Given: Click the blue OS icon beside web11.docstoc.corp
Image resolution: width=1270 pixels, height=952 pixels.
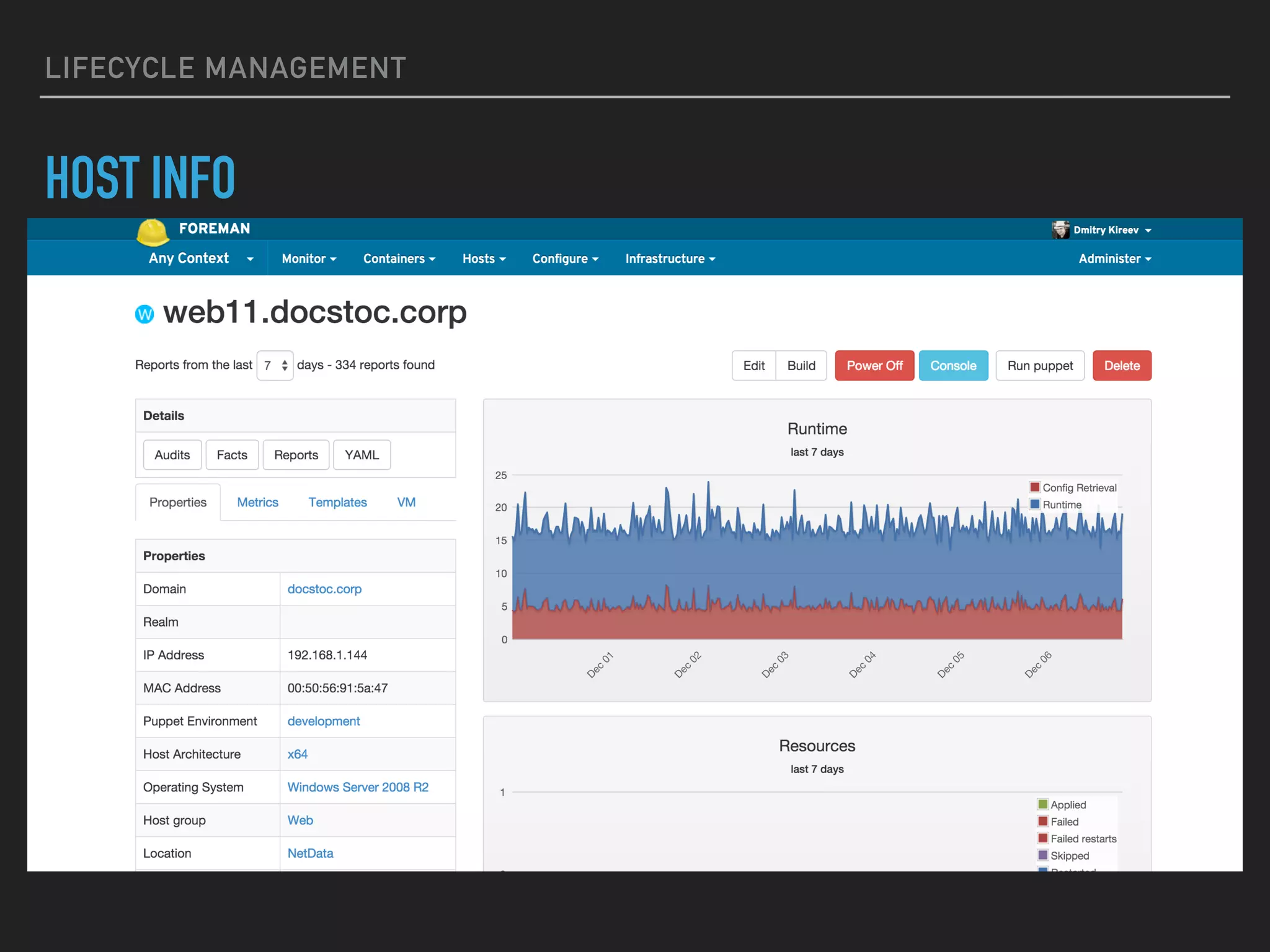Looking at the screenshot, I should click(x=144, y=314).
